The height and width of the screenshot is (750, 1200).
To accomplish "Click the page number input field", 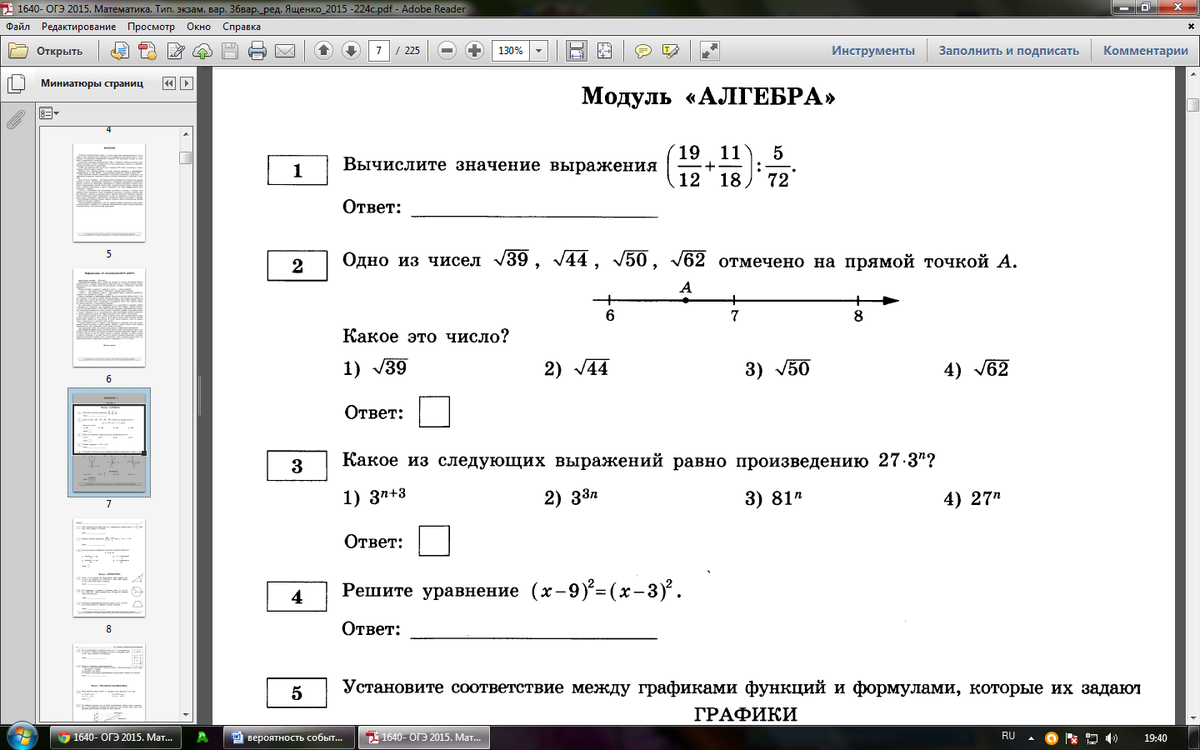I will coord(379,51).
